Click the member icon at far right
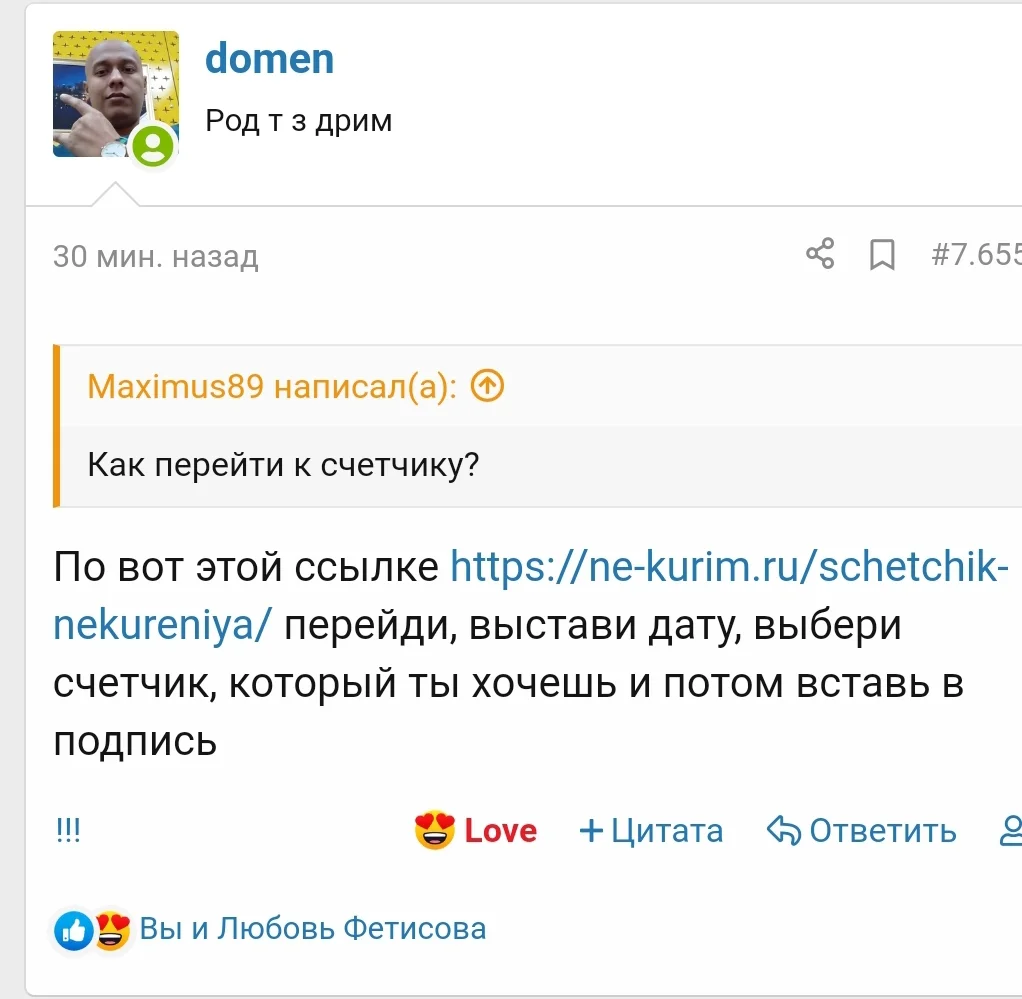 (x=1013, y=831)
